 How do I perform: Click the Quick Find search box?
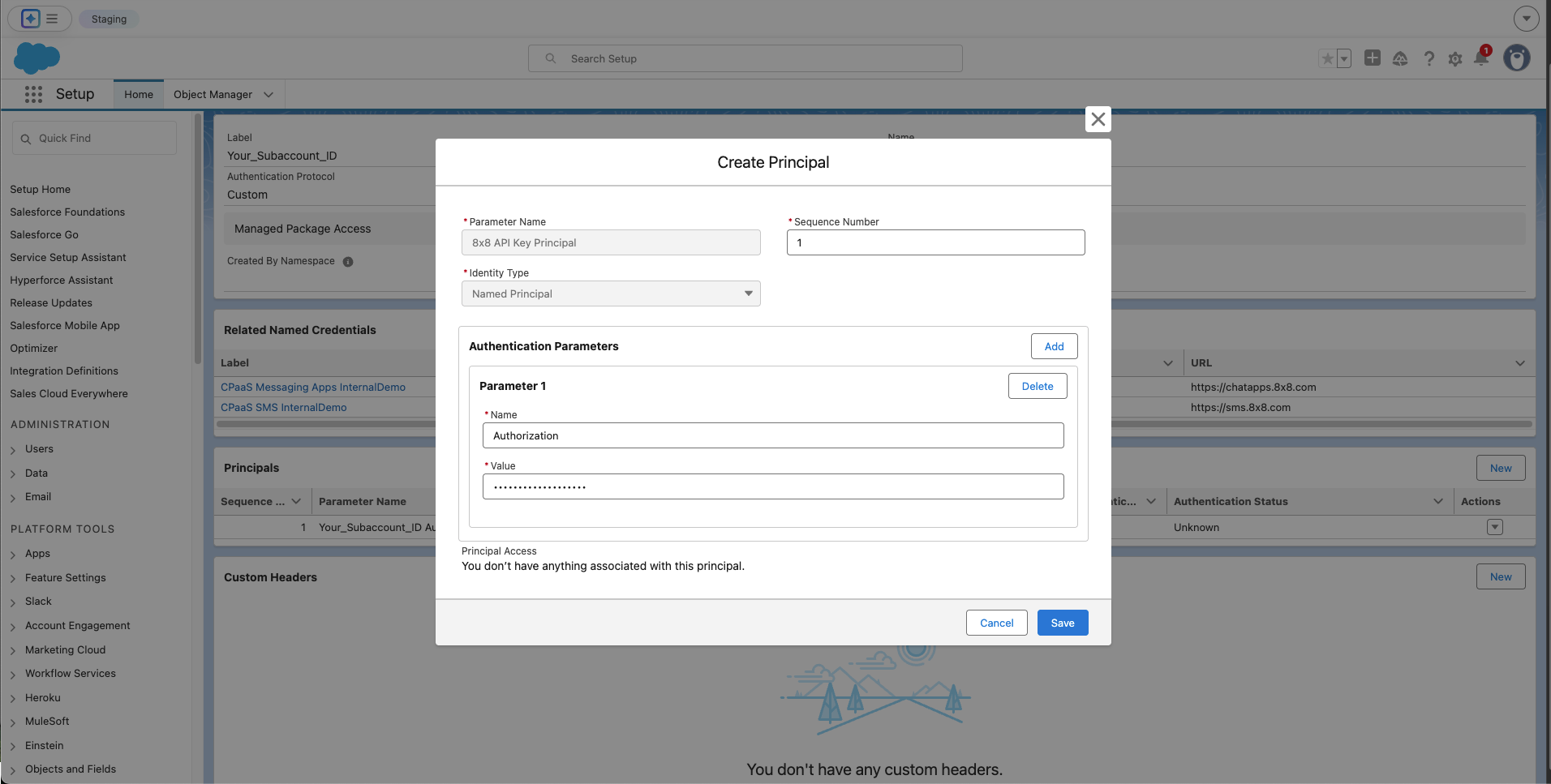pyautogui.click(x=94, y=138)
